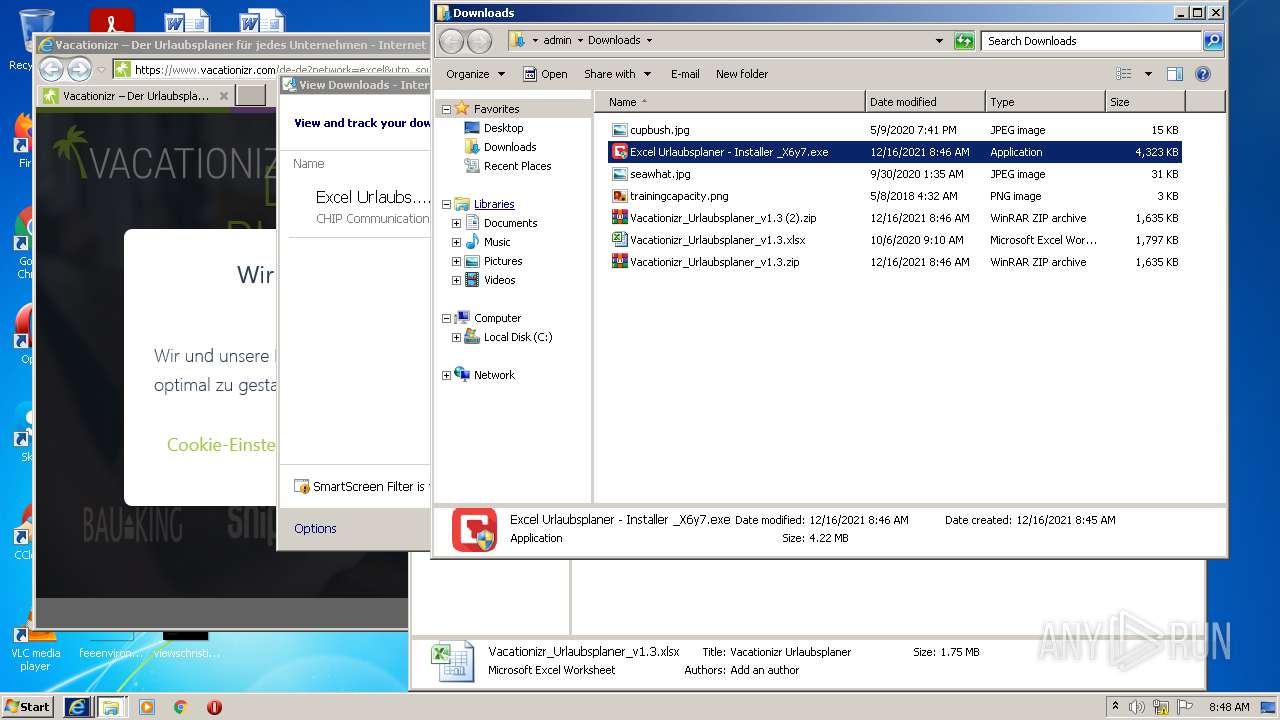The width and height of the screenshot is (1280, 720).
Task: Click the volume icon in system tray
Action: [x=1137, y=707]
